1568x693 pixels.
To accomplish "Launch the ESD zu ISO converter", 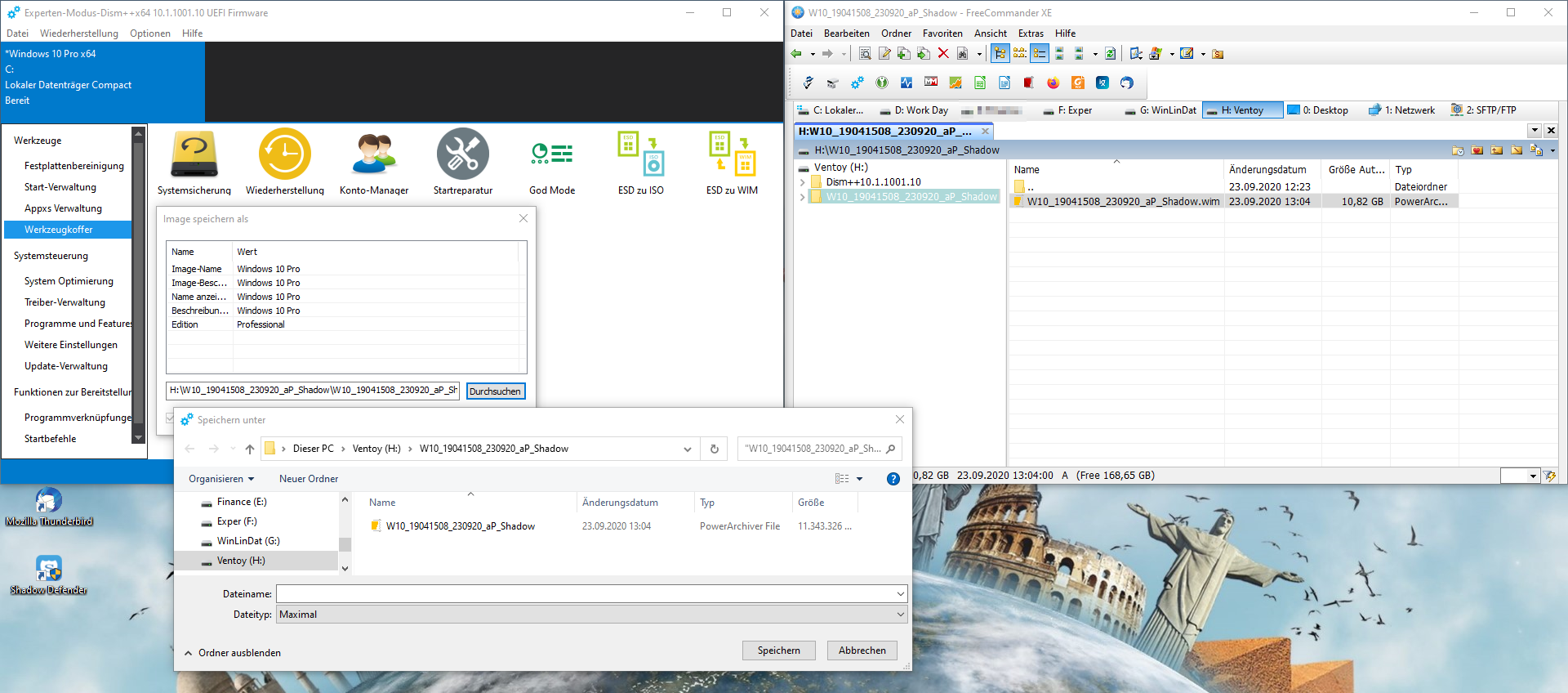I will pos(641,163).
